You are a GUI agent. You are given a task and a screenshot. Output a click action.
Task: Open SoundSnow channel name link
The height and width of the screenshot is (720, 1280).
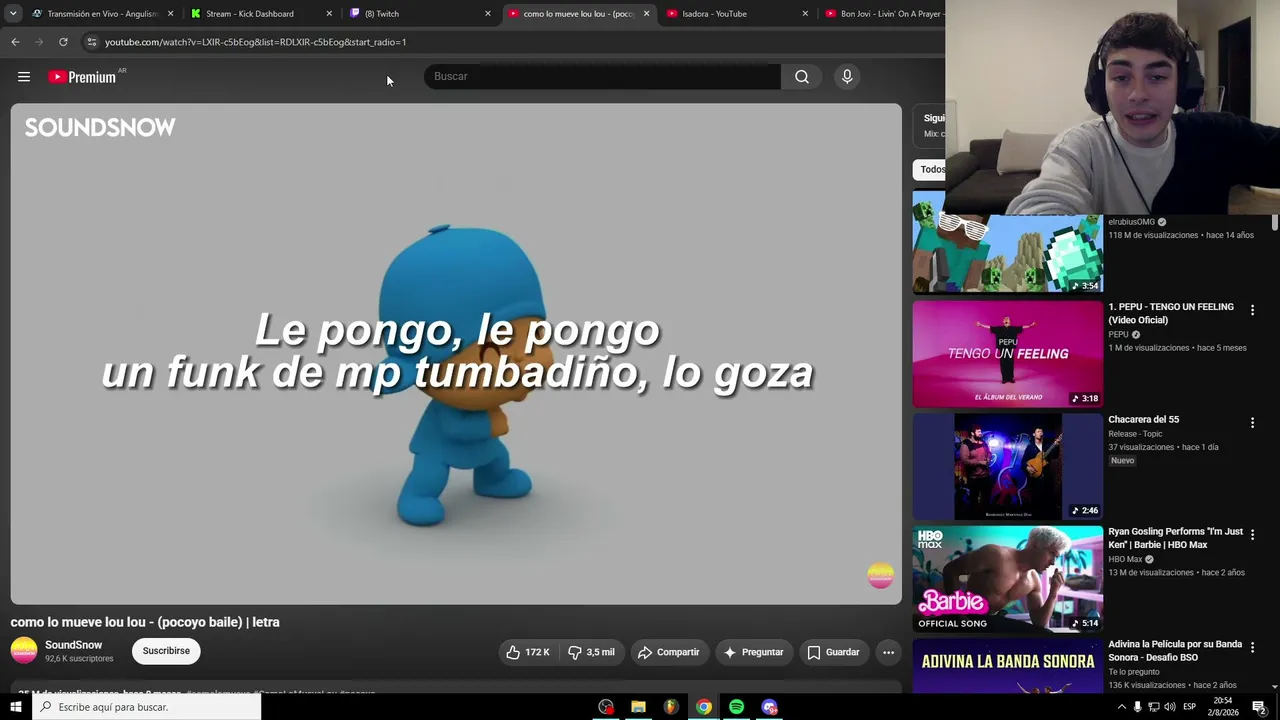click(x=73, y=645)
